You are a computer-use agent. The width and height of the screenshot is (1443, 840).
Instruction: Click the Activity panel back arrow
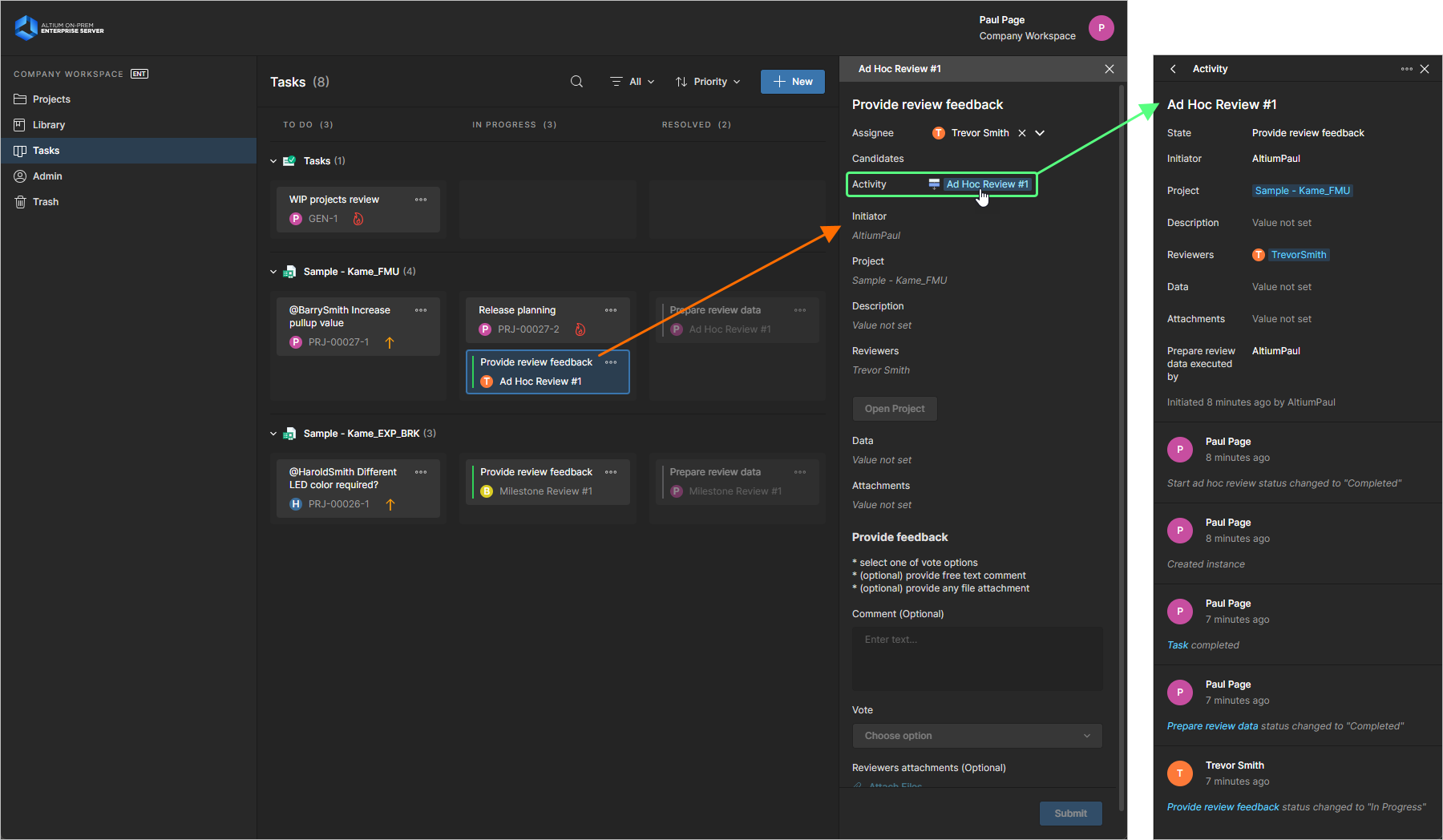click(x=1173, y=69)
